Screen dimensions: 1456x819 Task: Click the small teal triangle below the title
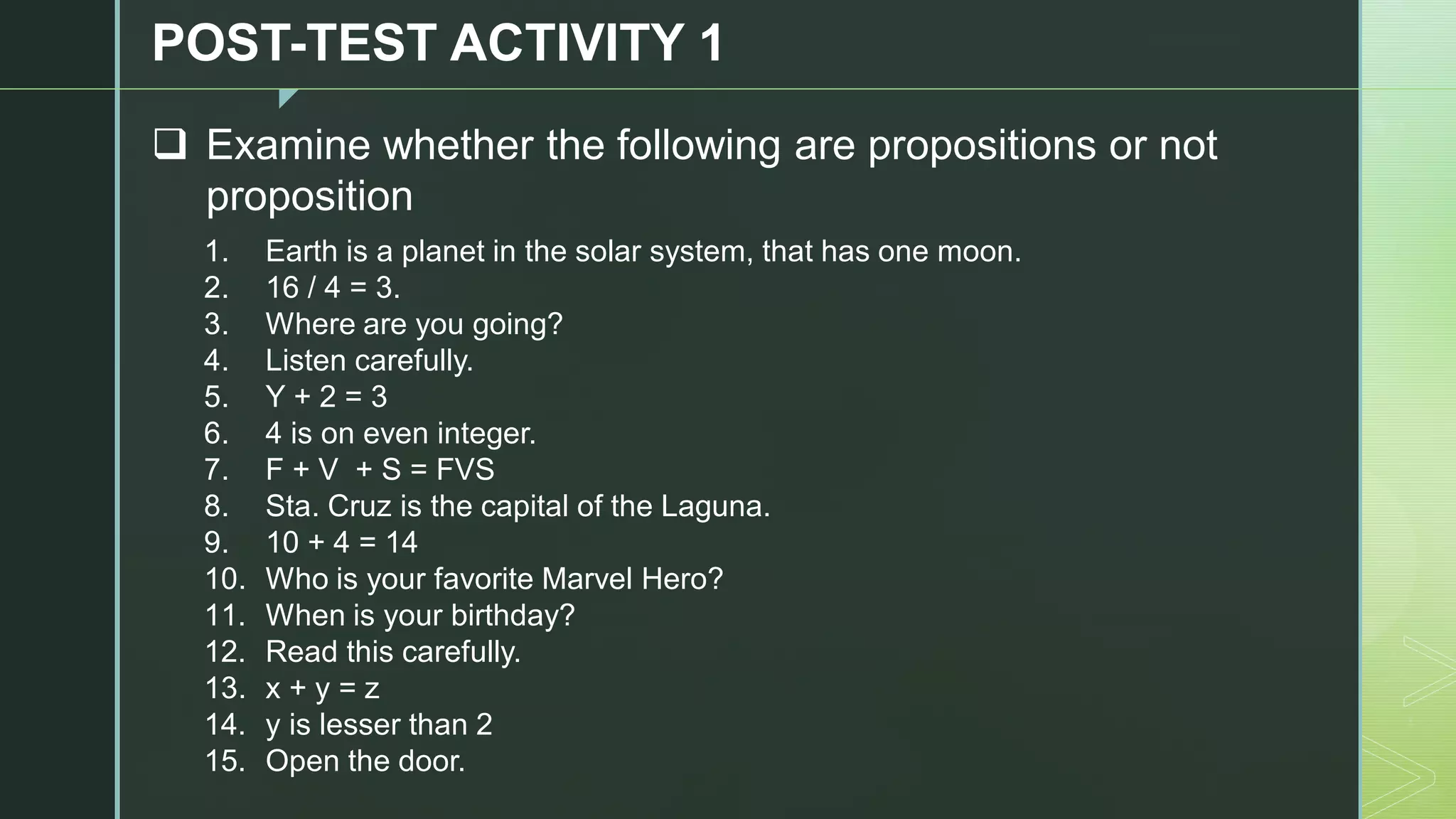tap(286, 97)
